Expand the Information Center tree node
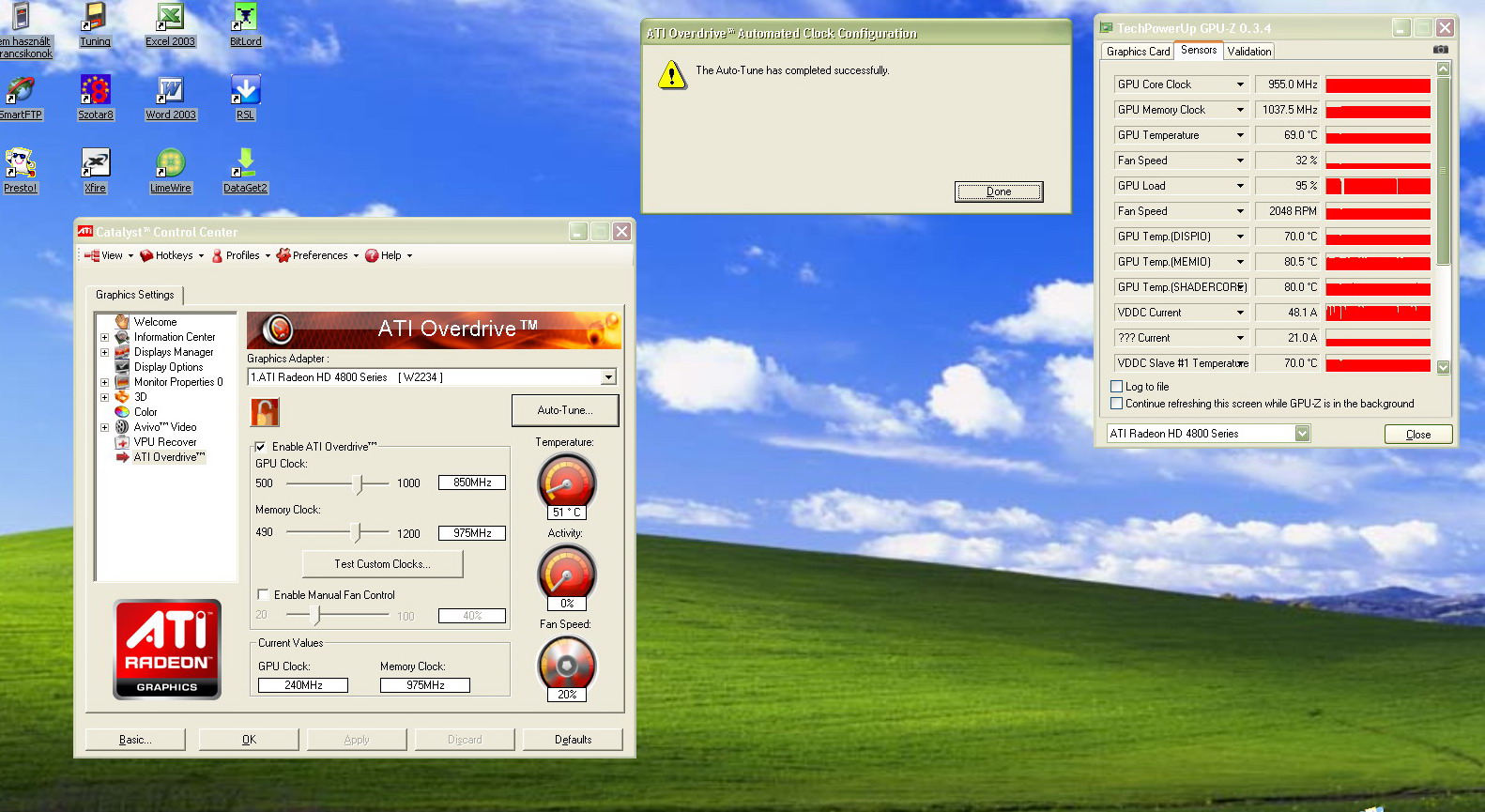Image resolution: width=1485 pixels, height=812 pixels. [105, 337]
